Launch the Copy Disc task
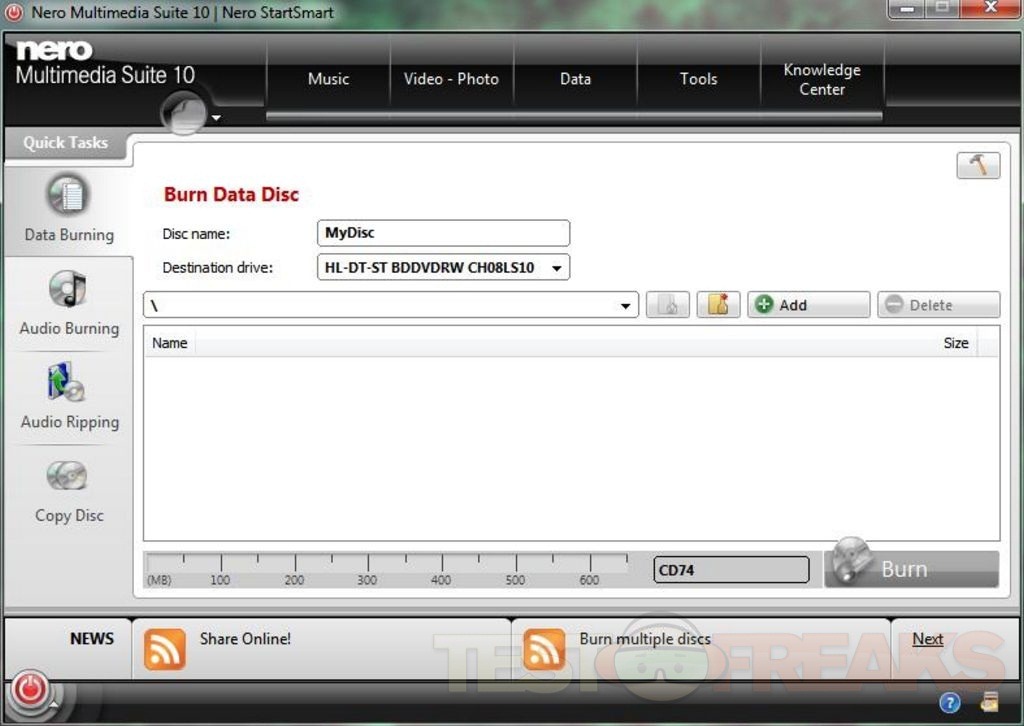The height and width of the screenshot is (726, 1024). click(x=68, y=477)
